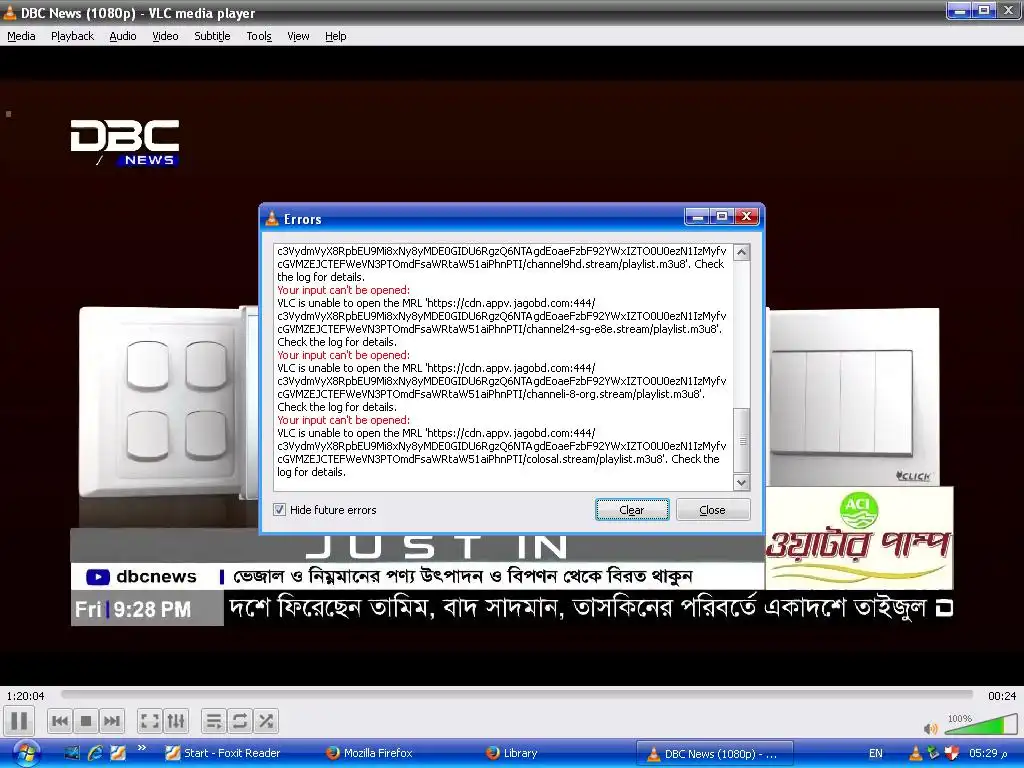1024x768 pixels.
Task: Close the VLC main window
Action: (x=1008, y=11)
